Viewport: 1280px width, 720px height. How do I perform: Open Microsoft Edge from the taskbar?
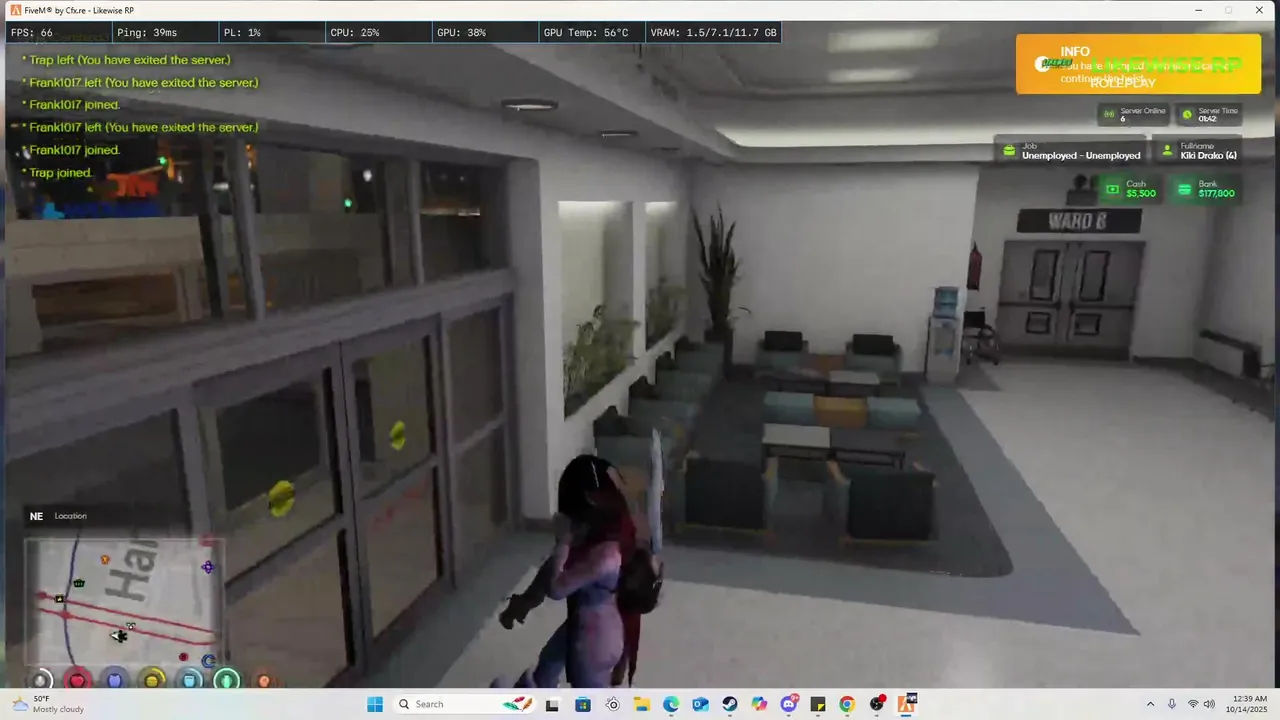pos(671,704)
